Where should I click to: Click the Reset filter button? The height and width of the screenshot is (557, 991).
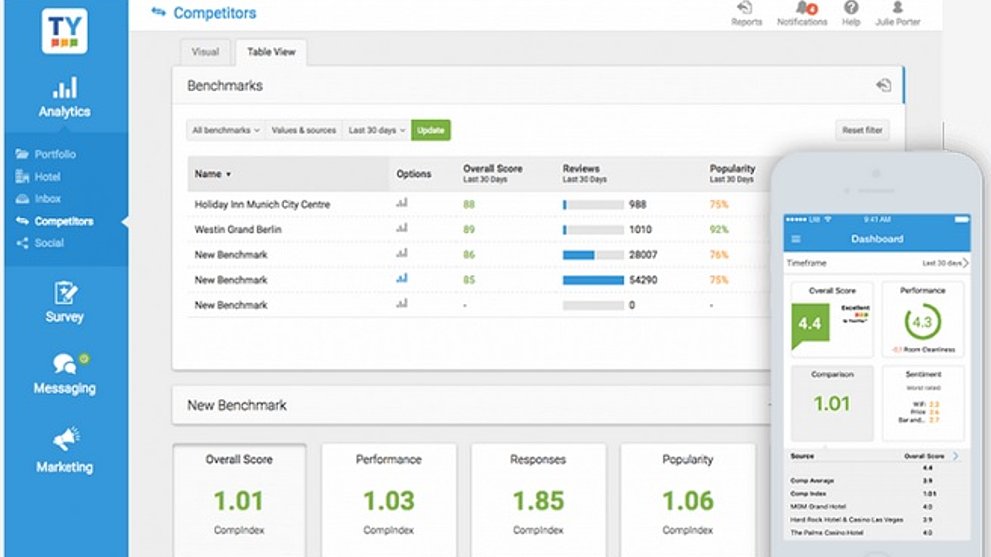click(x=862, y=130)
